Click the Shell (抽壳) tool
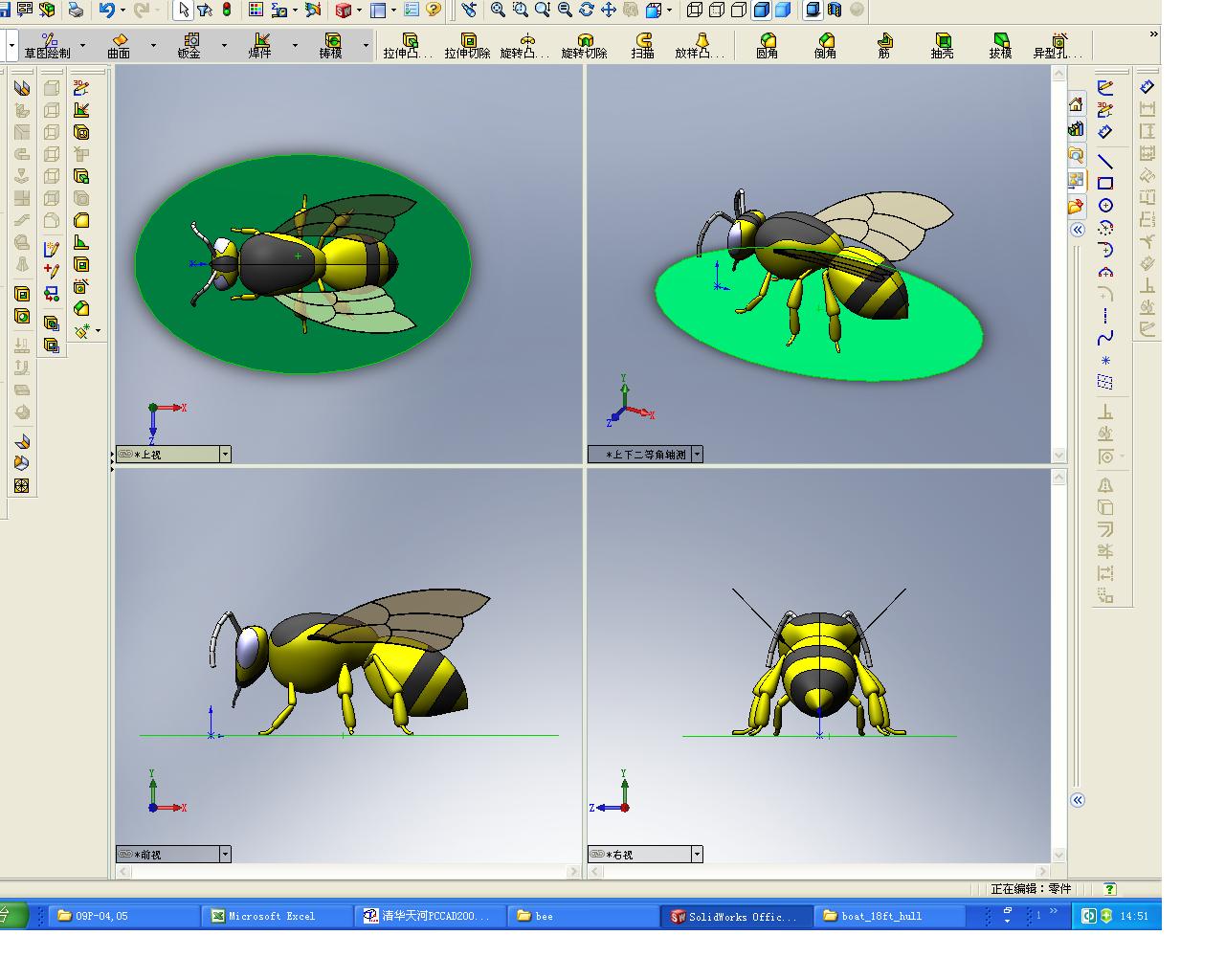The image size is (1225, 980). tap(943, 46)
